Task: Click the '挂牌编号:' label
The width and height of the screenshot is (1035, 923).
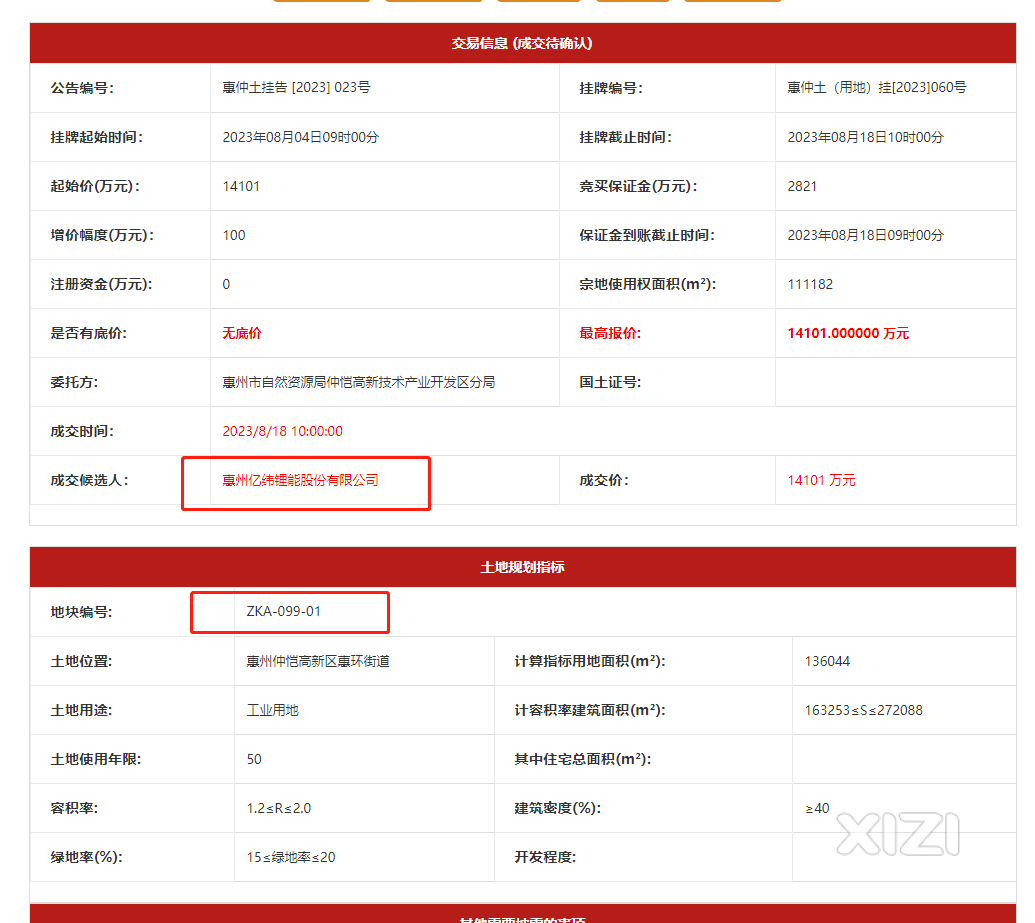Action: click(611, 88)
